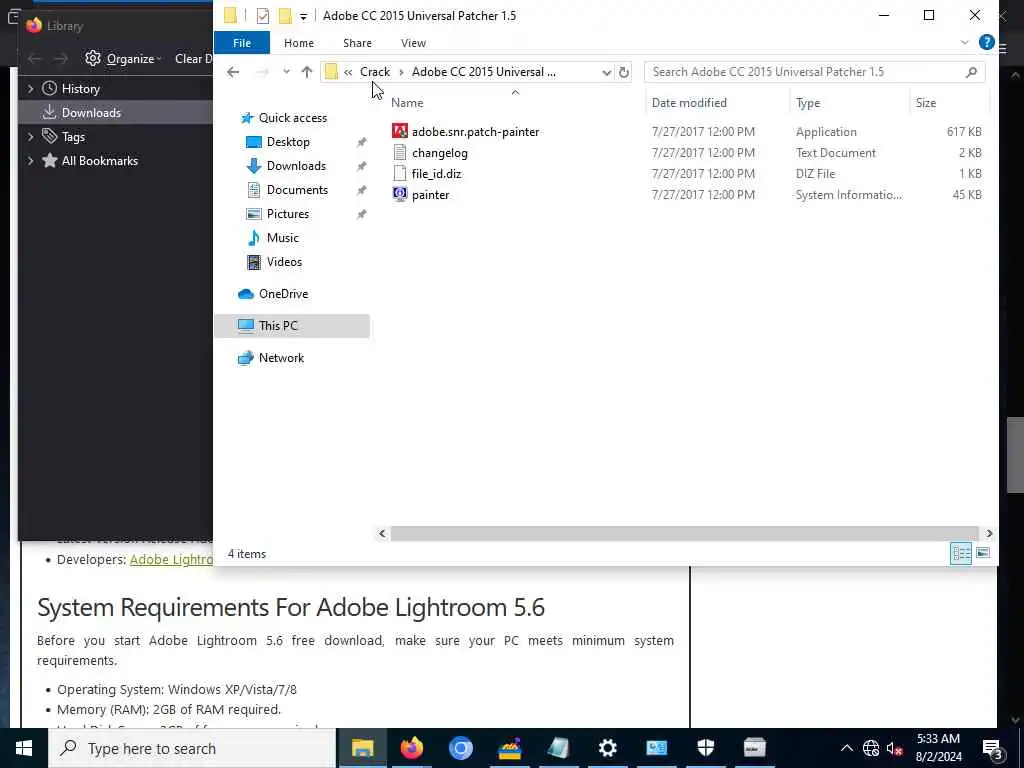The height and width of the screenshot is (768, 1024).
Task: Select Downloads in Firefox Library sidebar
Action: click(x=116, y=112)
